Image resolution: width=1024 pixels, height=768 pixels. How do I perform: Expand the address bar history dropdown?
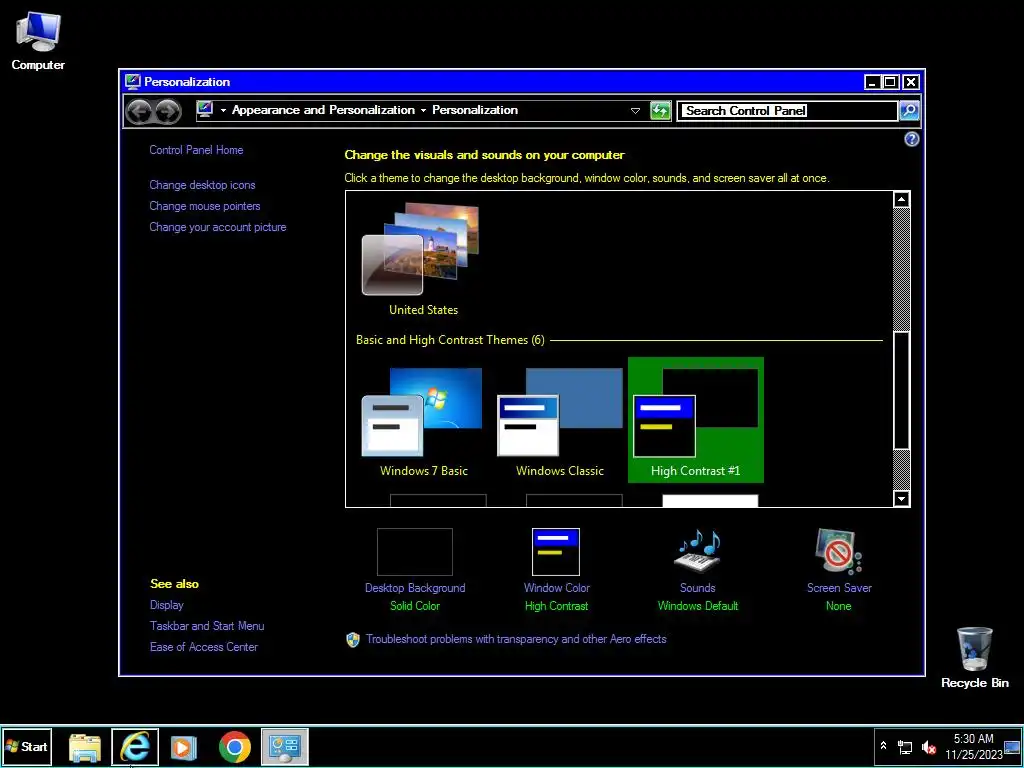[635, 111]
